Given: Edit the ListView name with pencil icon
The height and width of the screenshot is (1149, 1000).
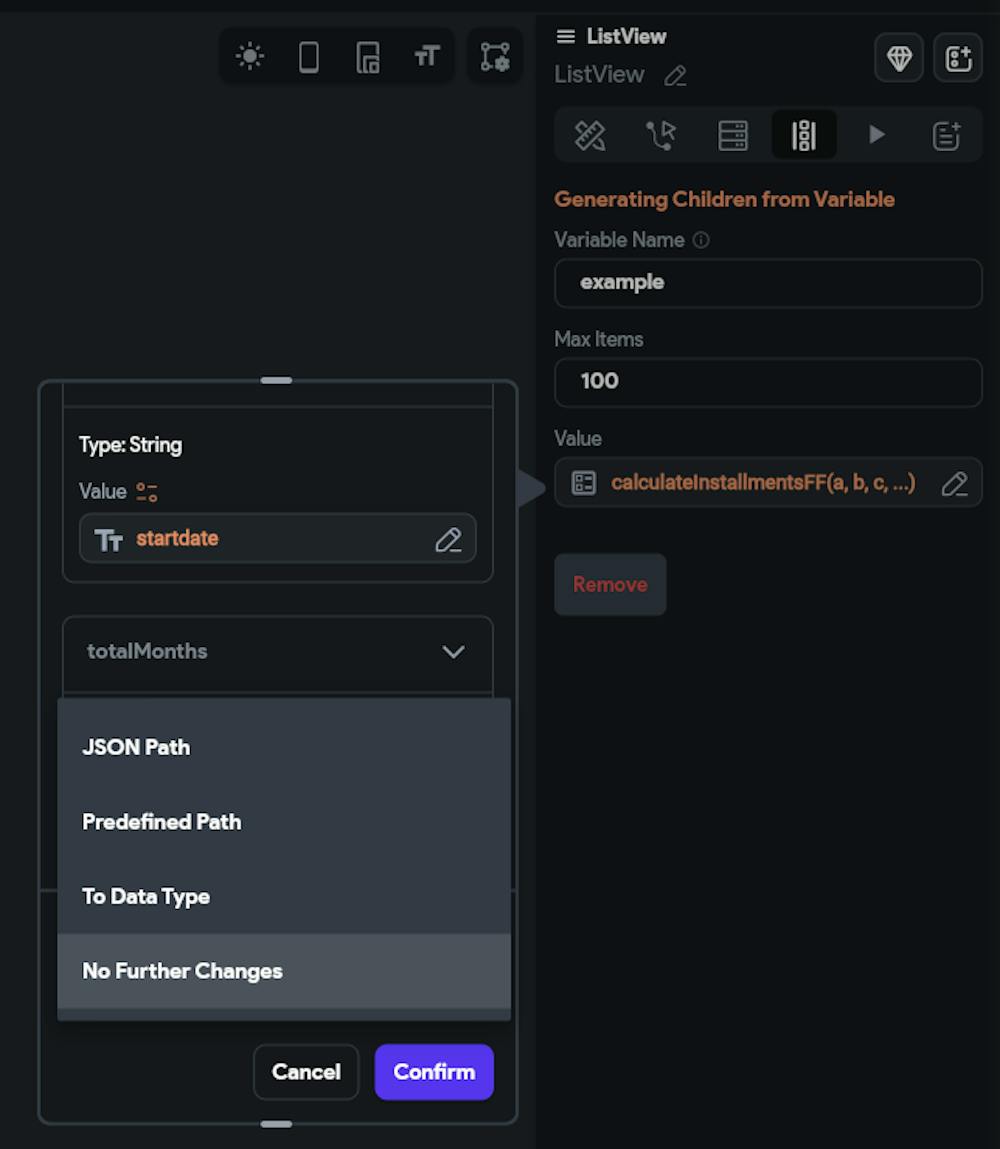Looking at the screenshot, I should pos(676,76).
